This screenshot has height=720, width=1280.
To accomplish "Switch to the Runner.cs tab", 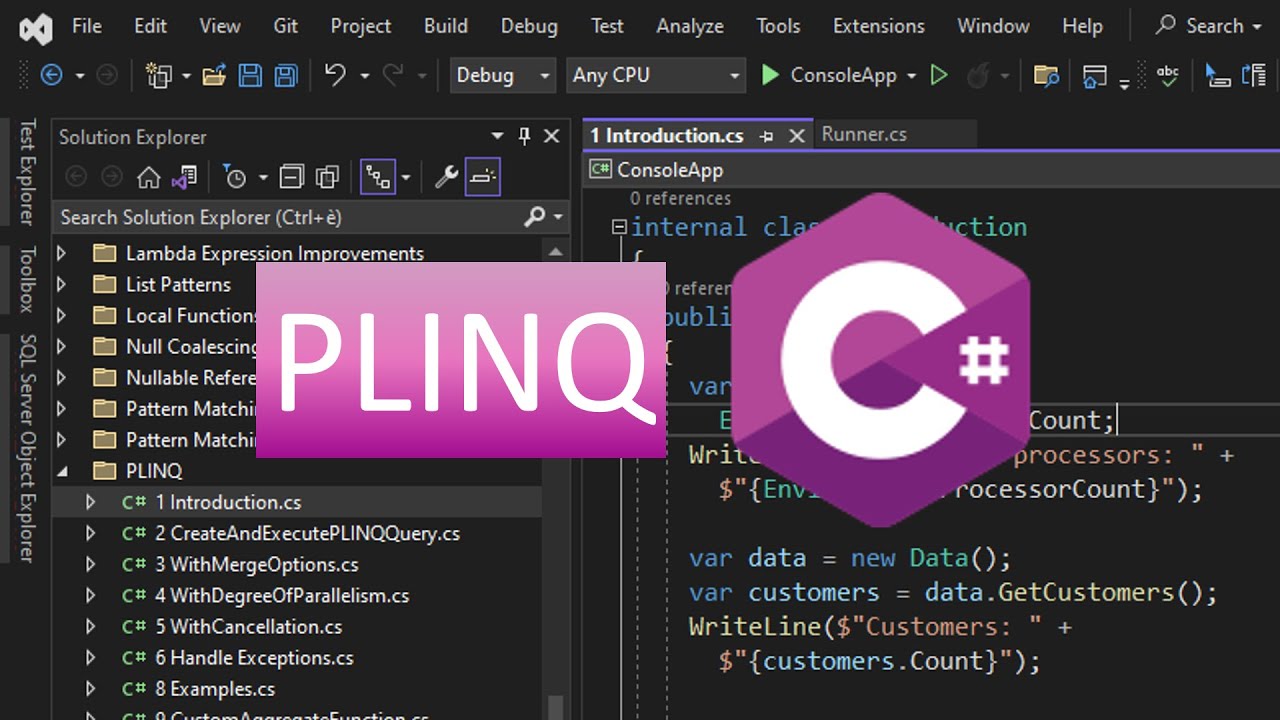I will 864,134.
